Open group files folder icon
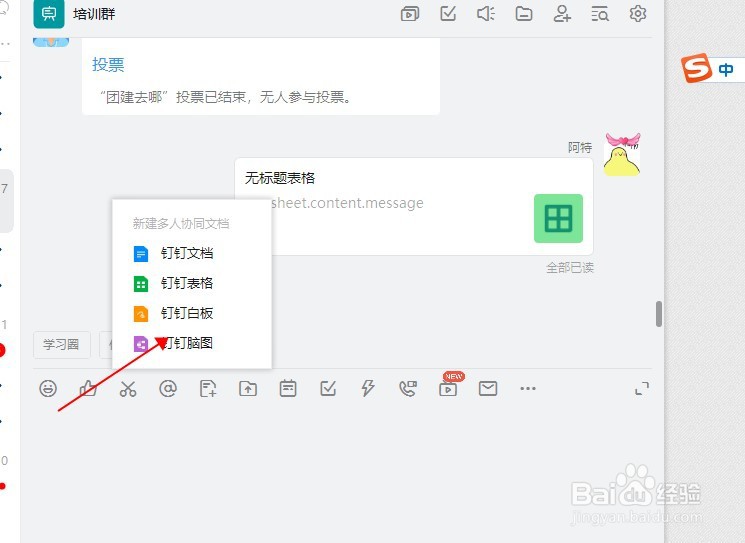 coord(524,14)
